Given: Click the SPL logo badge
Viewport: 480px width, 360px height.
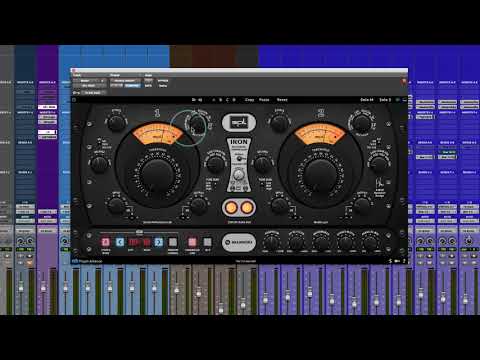Looking at the screenshot, I should point(239,122).
